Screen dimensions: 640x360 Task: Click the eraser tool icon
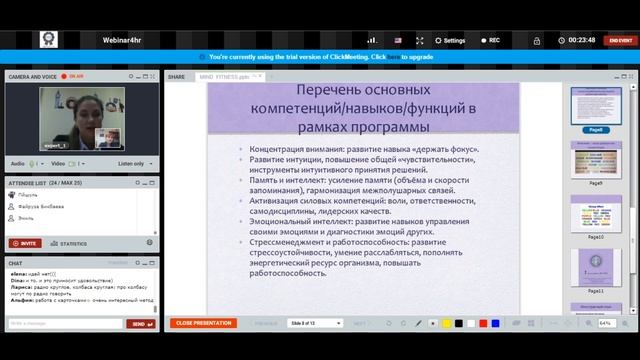516,323
